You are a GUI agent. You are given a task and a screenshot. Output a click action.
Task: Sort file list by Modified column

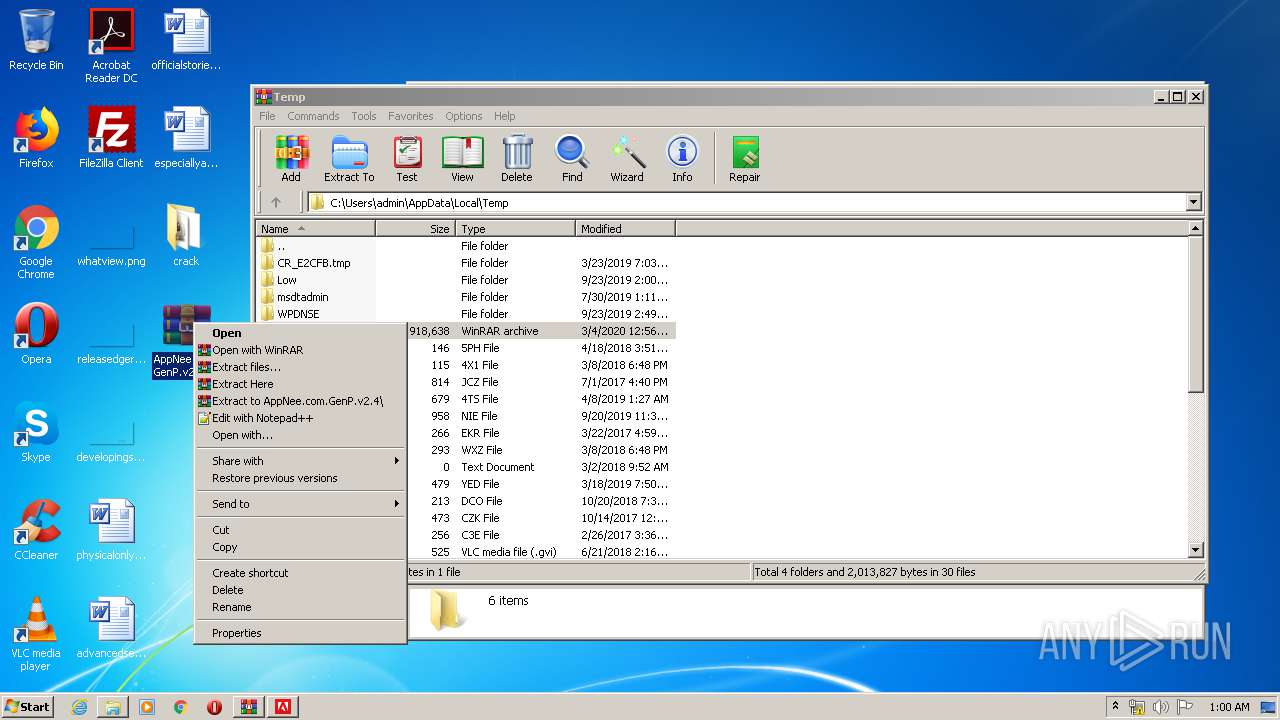[x=625, y=229]
